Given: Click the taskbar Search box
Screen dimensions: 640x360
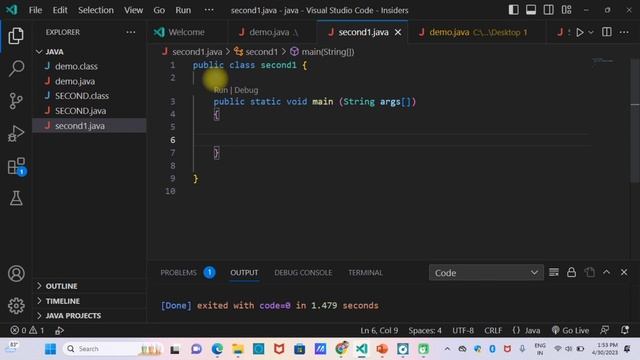Looking at the screenshot, I should (x=113, y=349).
